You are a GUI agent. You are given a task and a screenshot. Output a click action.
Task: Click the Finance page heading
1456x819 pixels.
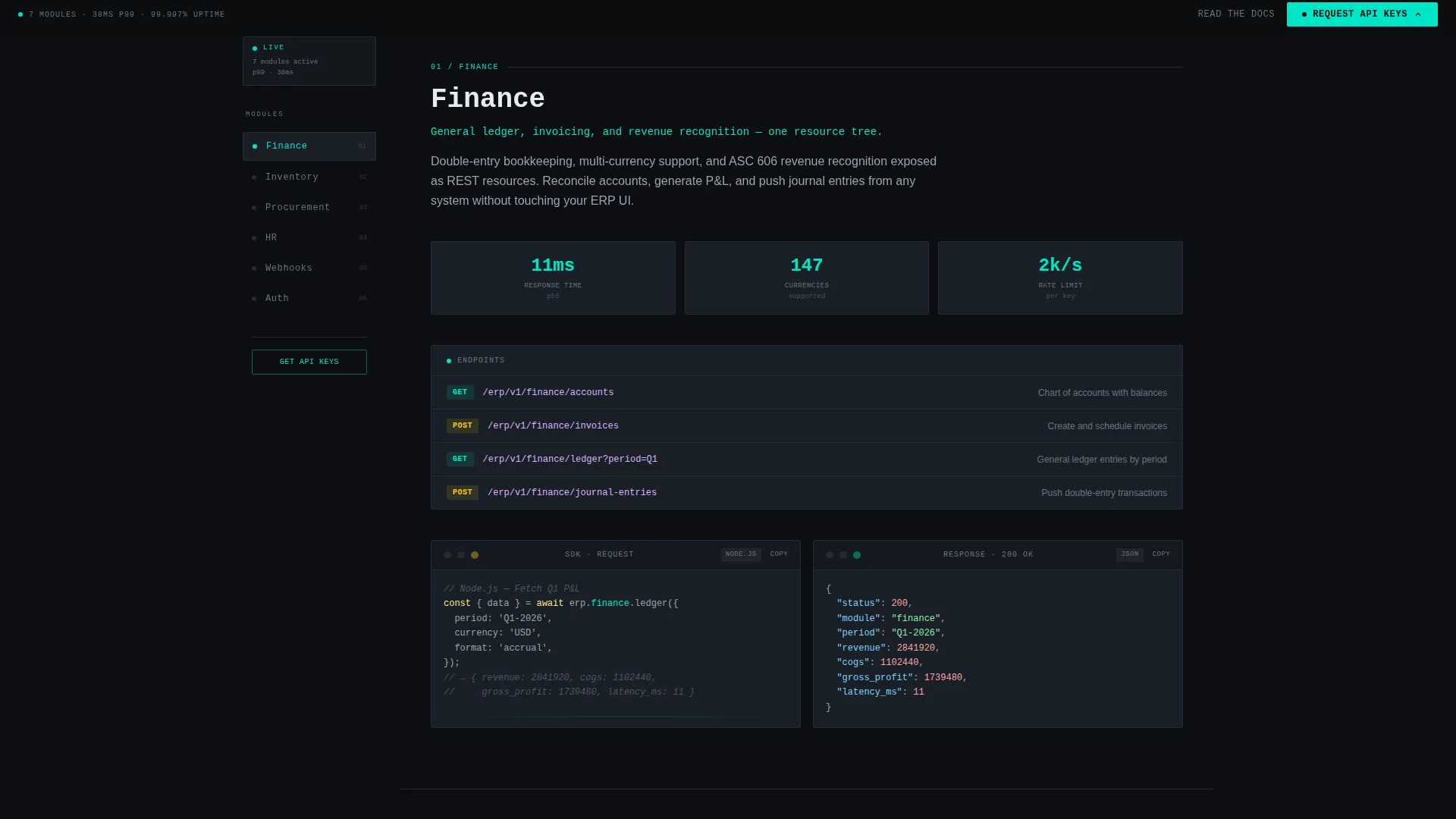point(488,99)
